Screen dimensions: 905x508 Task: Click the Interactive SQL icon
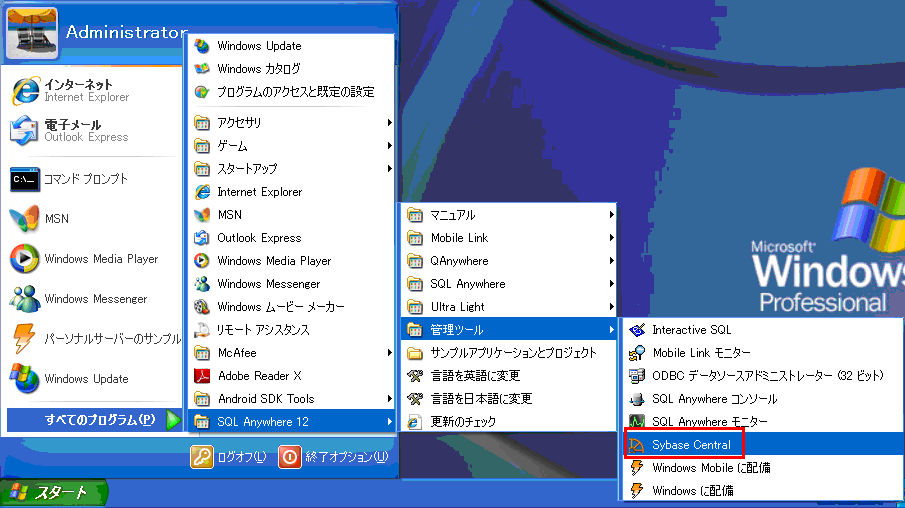click(x=636, y=330)
